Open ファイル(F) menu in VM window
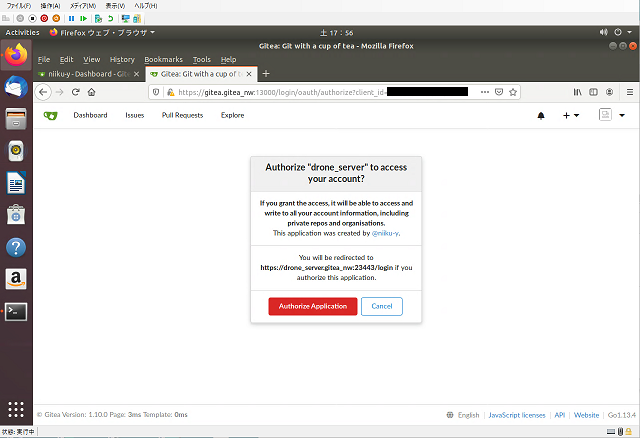The height and width of the screenshot is (438, 640). (18, 6)
